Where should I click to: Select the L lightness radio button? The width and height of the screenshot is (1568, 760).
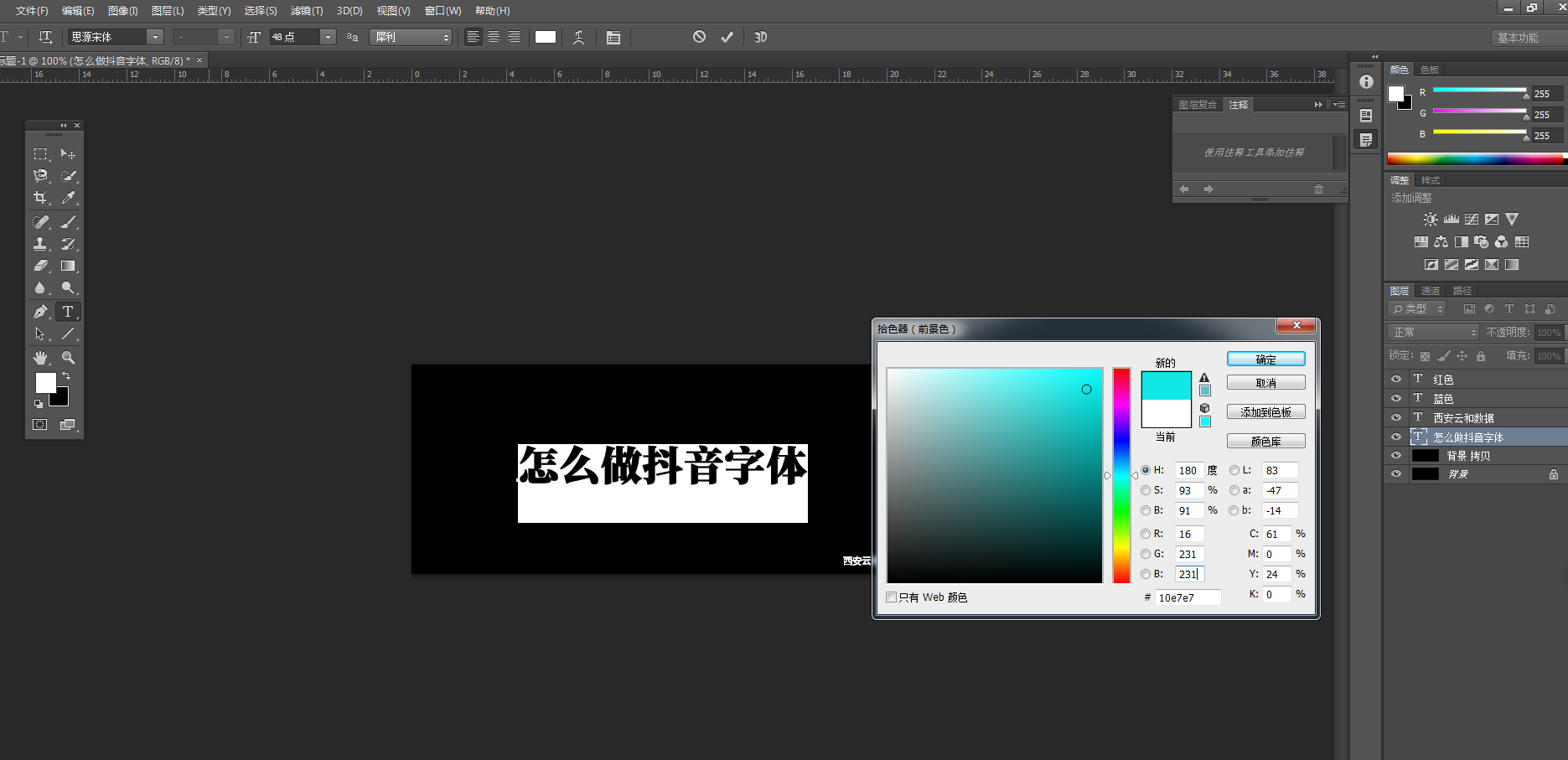[1234, 470]
